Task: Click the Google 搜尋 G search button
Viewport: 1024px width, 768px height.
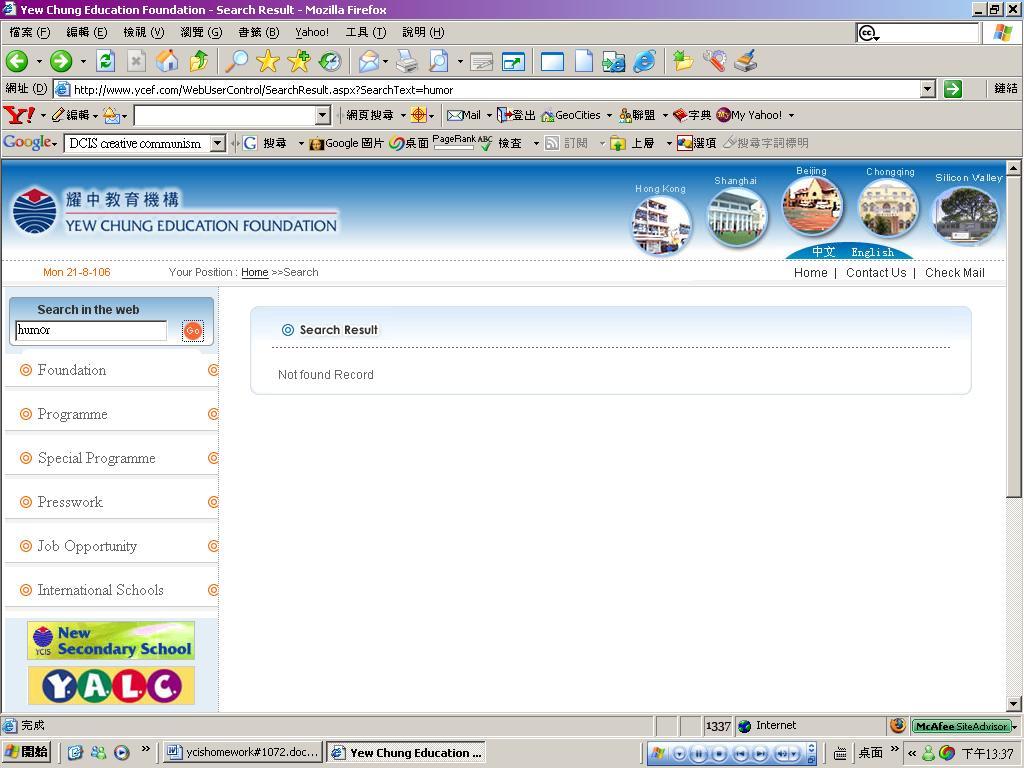Action: pyautogui.click(x=264, y=143)
